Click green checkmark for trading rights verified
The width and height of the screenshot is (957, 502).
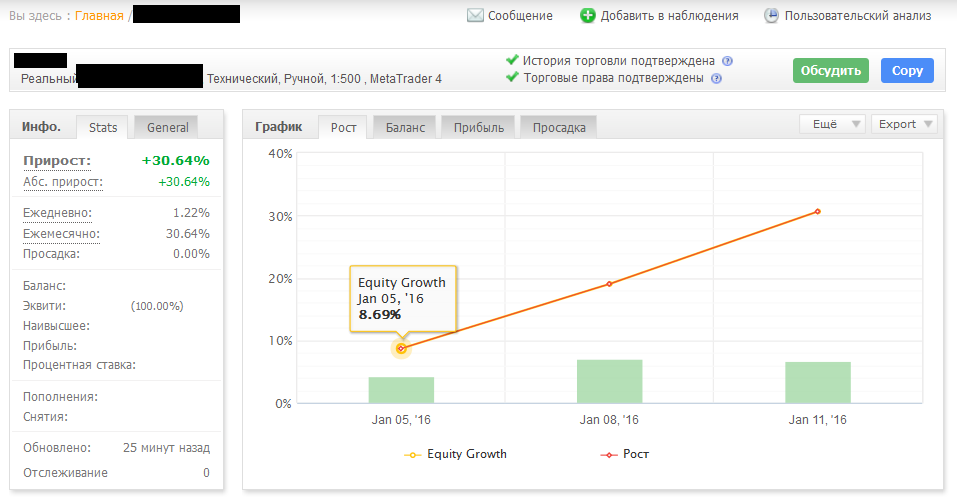pyautogui.click(x=513, y=77)
